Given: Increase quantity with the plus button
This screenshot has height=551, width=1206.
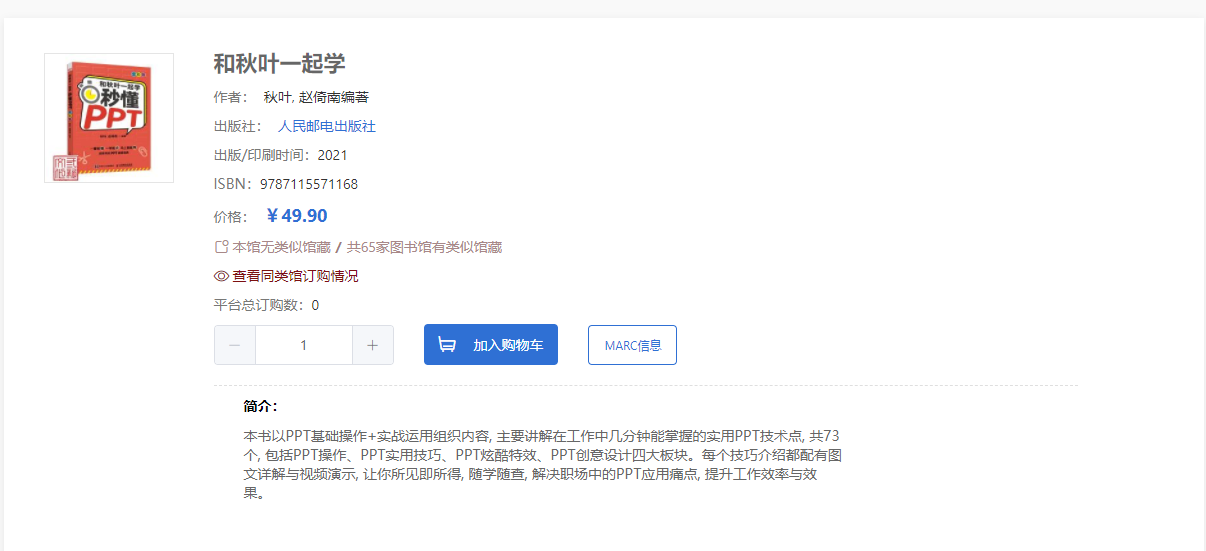Looking at the screenshot, I should pos(373,345).
